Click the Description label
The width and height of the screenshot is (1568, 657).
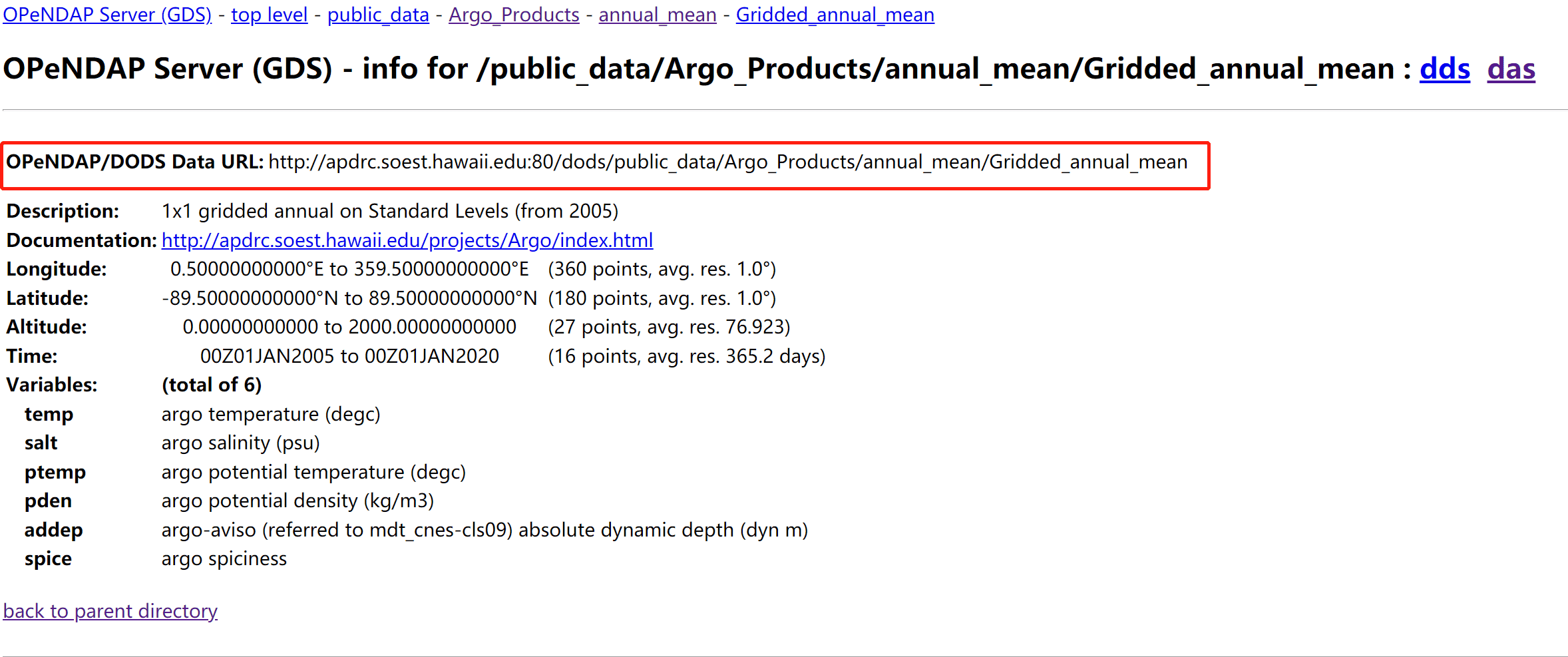pyautogui.click(x=63, y=212)
